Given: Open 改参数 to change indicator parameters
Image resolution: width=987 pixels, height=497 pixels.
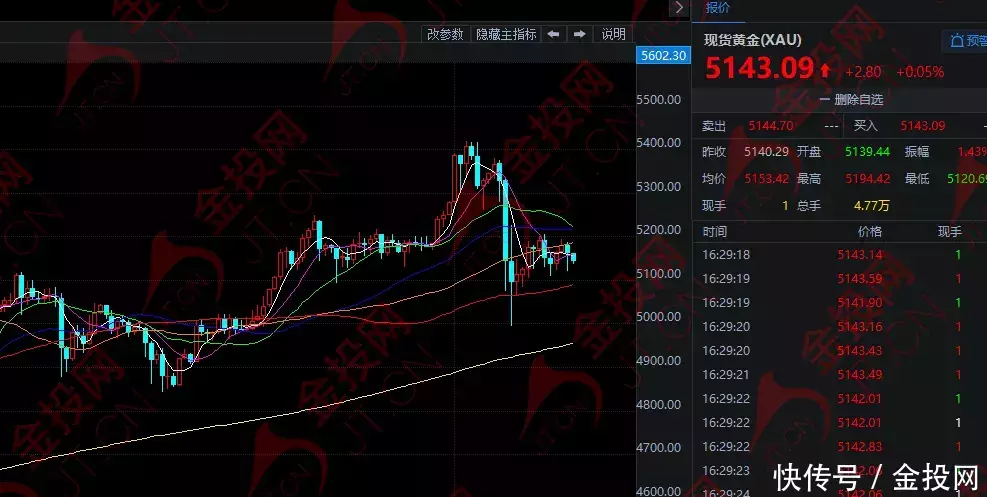Looking at the screenshot, I should pos(445,34).
